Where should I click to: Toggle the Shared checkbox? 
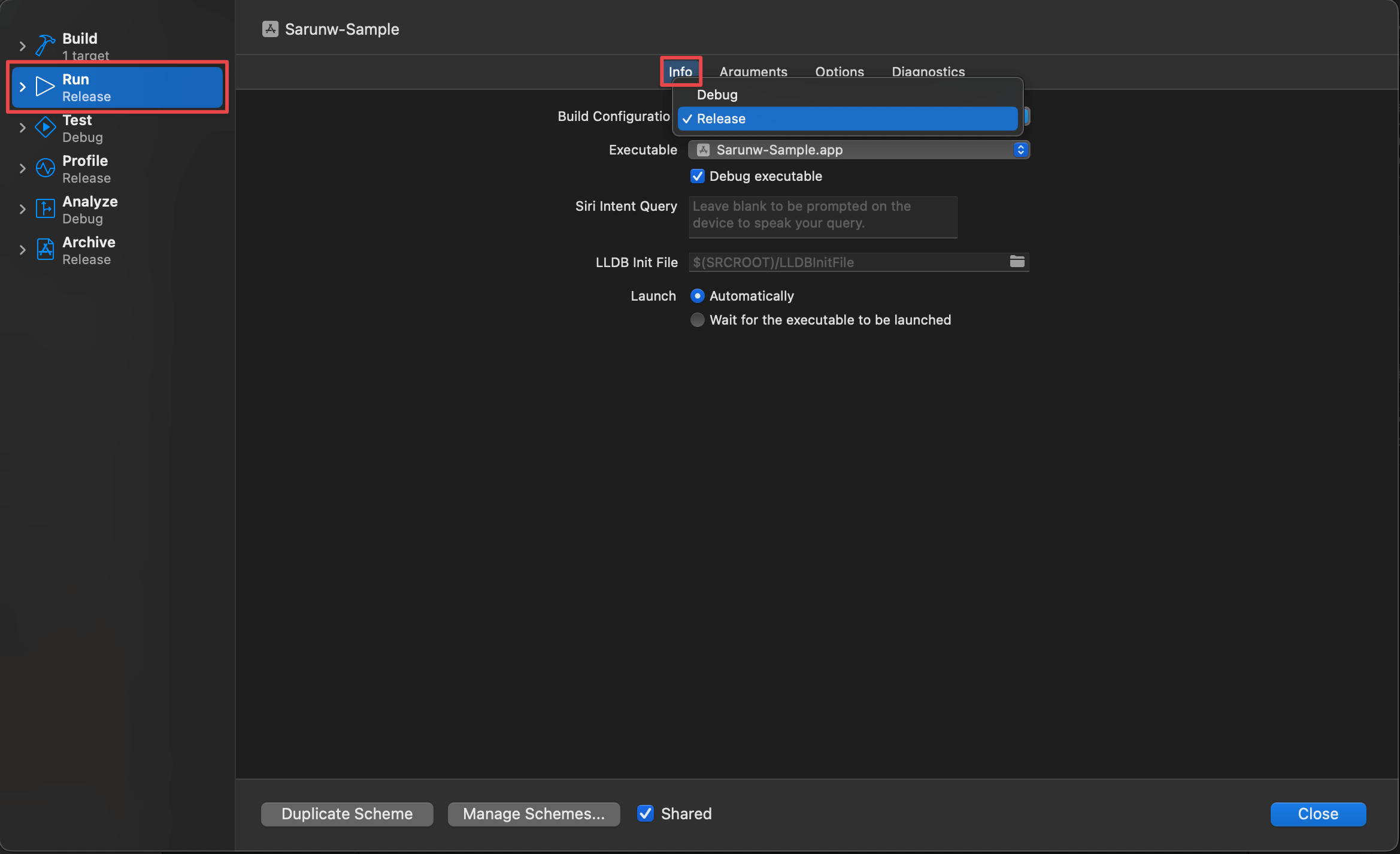(645, 814)
